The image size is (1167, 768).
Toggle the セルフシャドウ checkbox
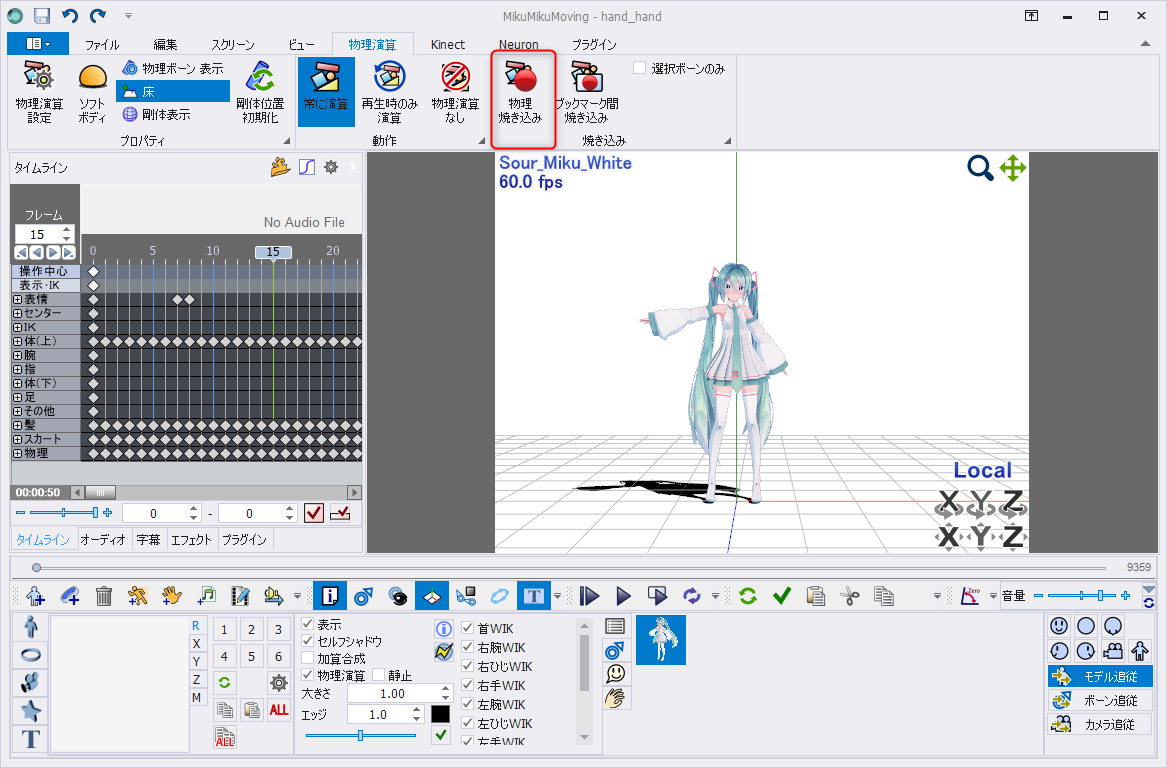(307, 641)
